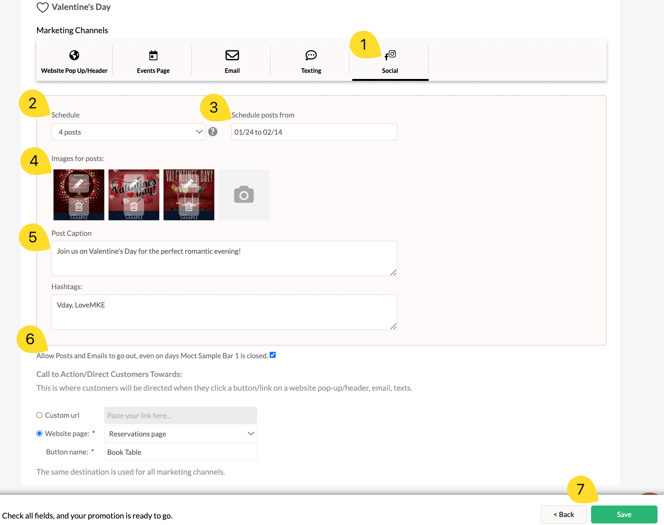The image size is (664, 525).
Task: Click the Social media icon
Action: tap(390, 55)
